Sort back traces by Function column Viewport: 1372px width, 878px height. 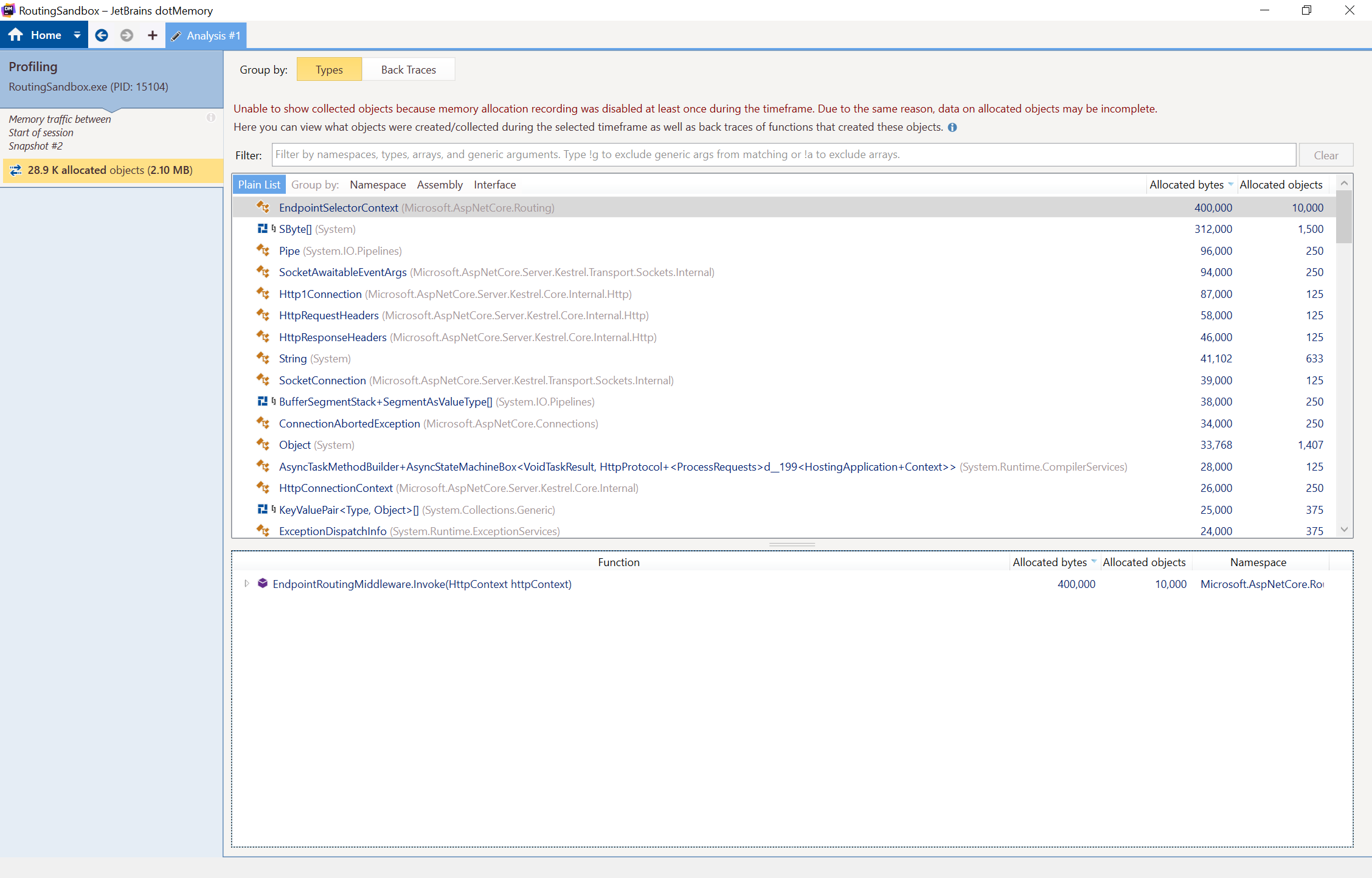click(618, 562)
